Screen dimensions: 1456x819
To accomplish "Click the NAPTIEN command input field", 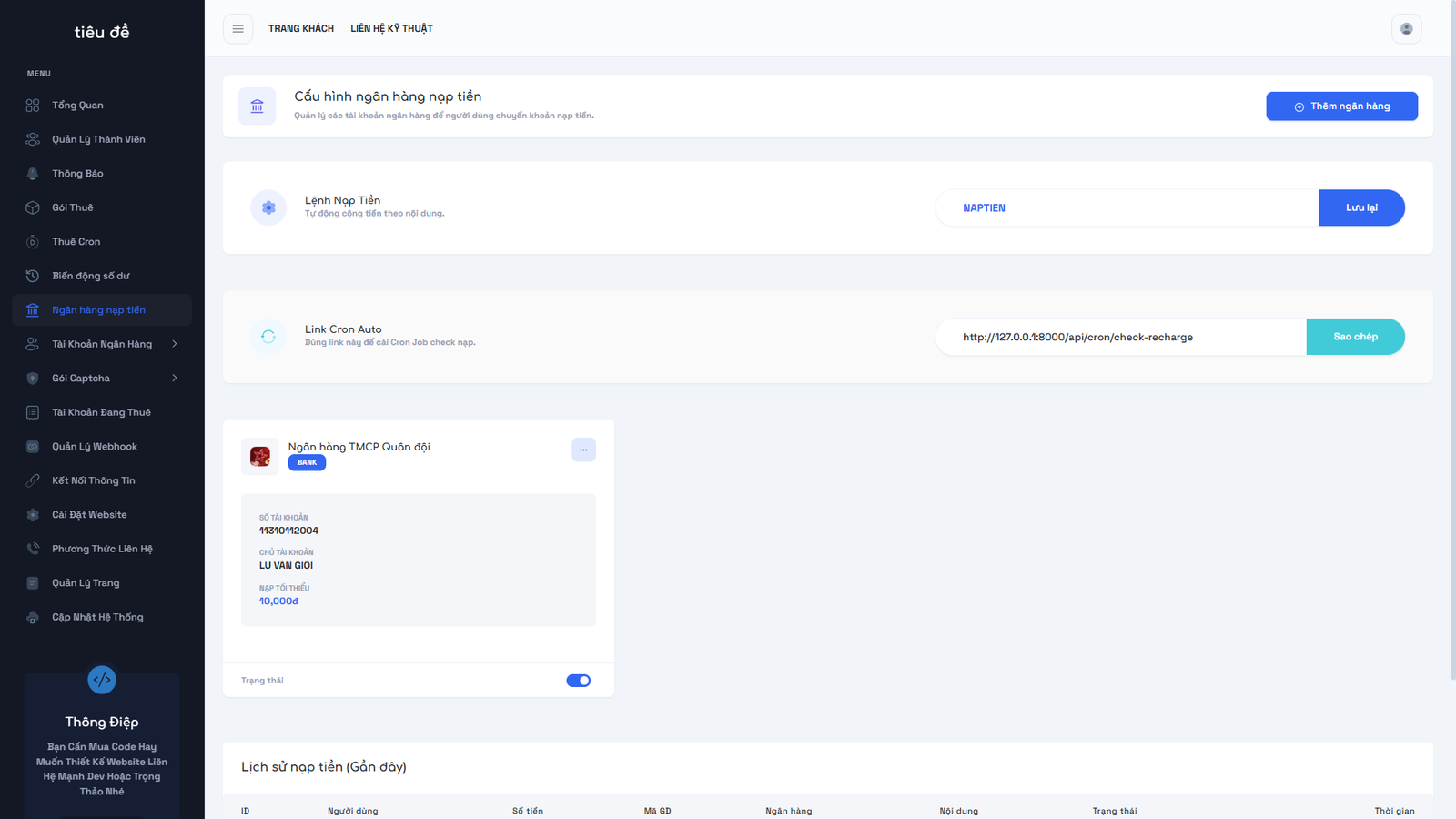I will (x=1127, y=208).
